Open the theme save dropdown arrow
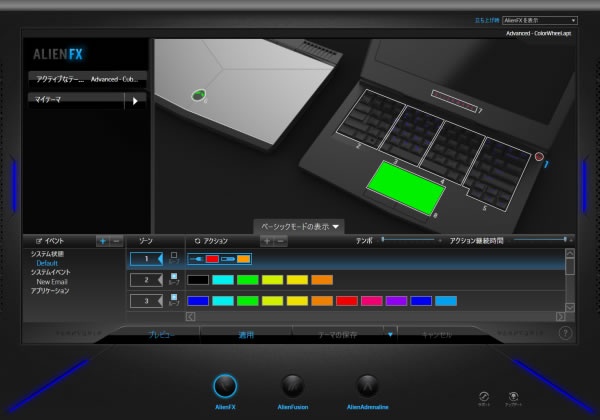The width and height of the screenshot is (600, 420). tap(390, 334)
